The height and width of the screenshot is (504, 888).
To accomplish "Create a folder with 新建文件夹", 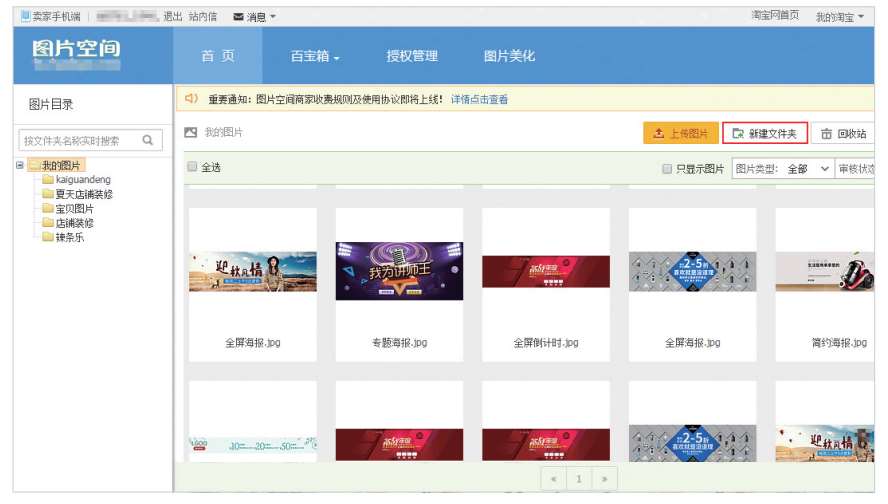I will click(x=765, y=134).
